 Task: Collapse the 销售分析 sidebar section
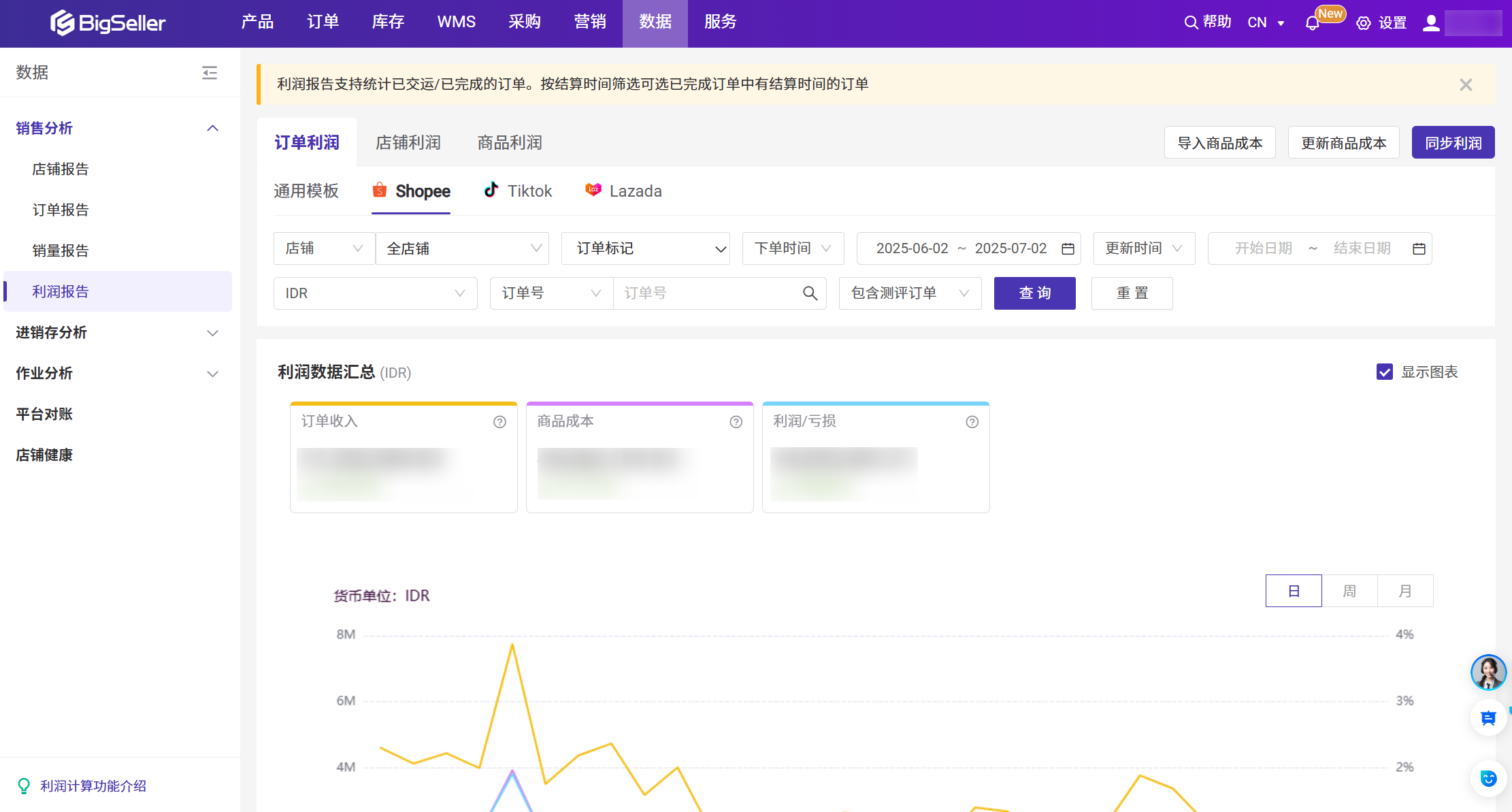tap(213, 128)
